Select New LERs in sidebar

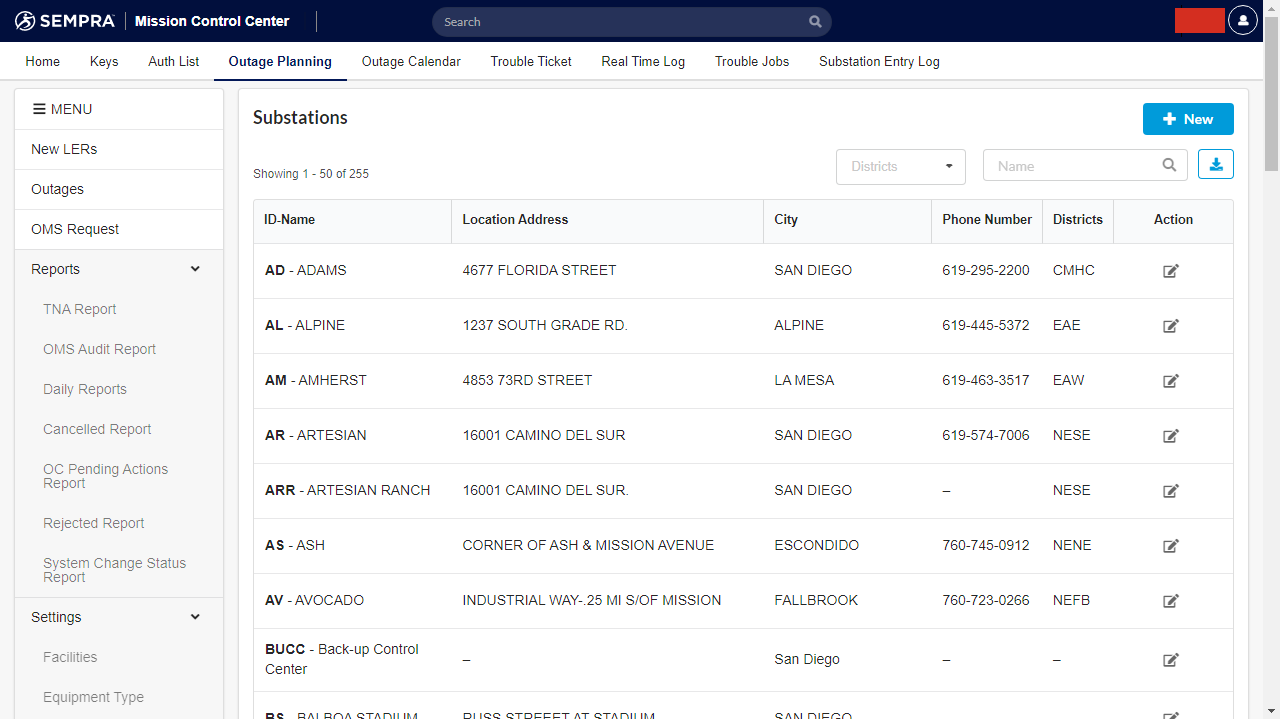[x=64, y=149]
